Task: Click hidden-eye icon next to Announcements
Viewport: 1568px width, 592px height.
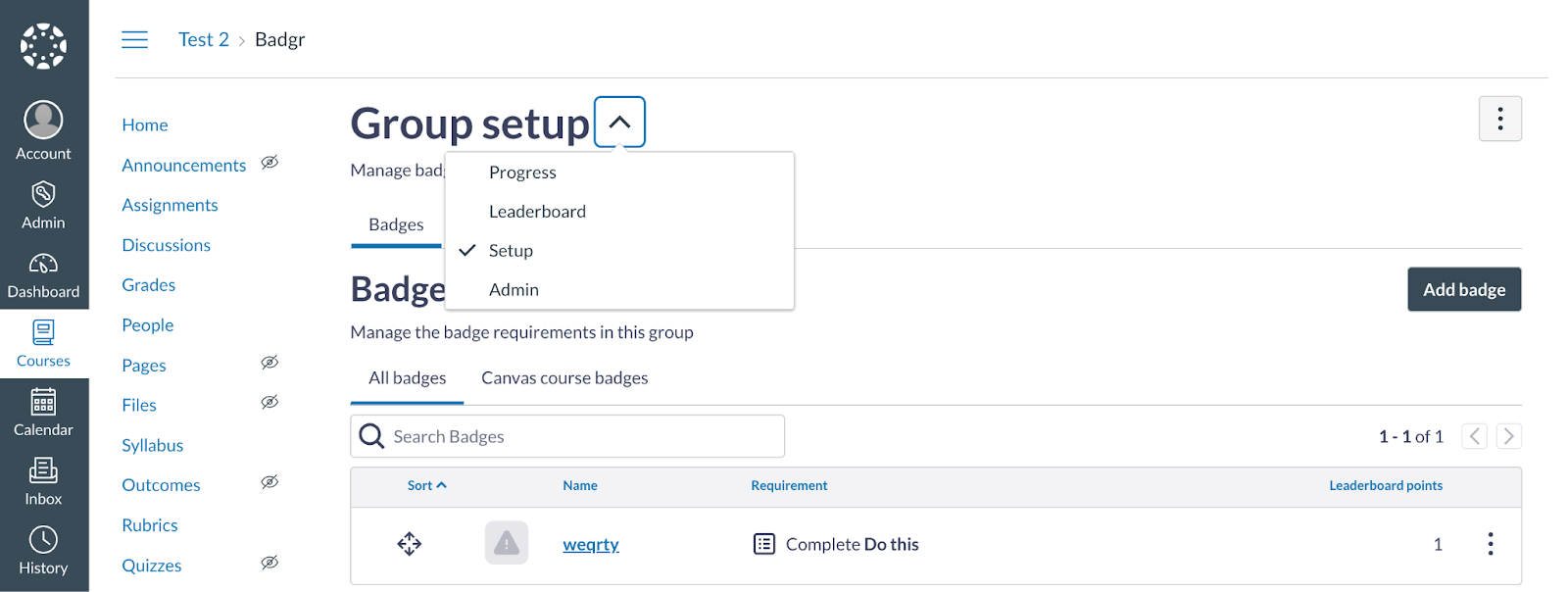Action: (269, 163)
